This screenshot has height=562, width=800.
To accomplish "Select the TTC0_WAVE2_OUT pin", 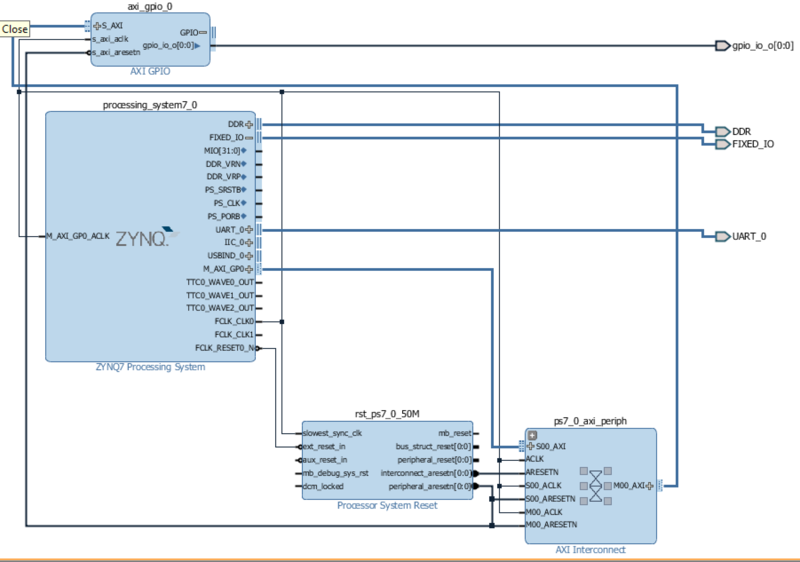I will pyautogui.click(x=220, y=308).
